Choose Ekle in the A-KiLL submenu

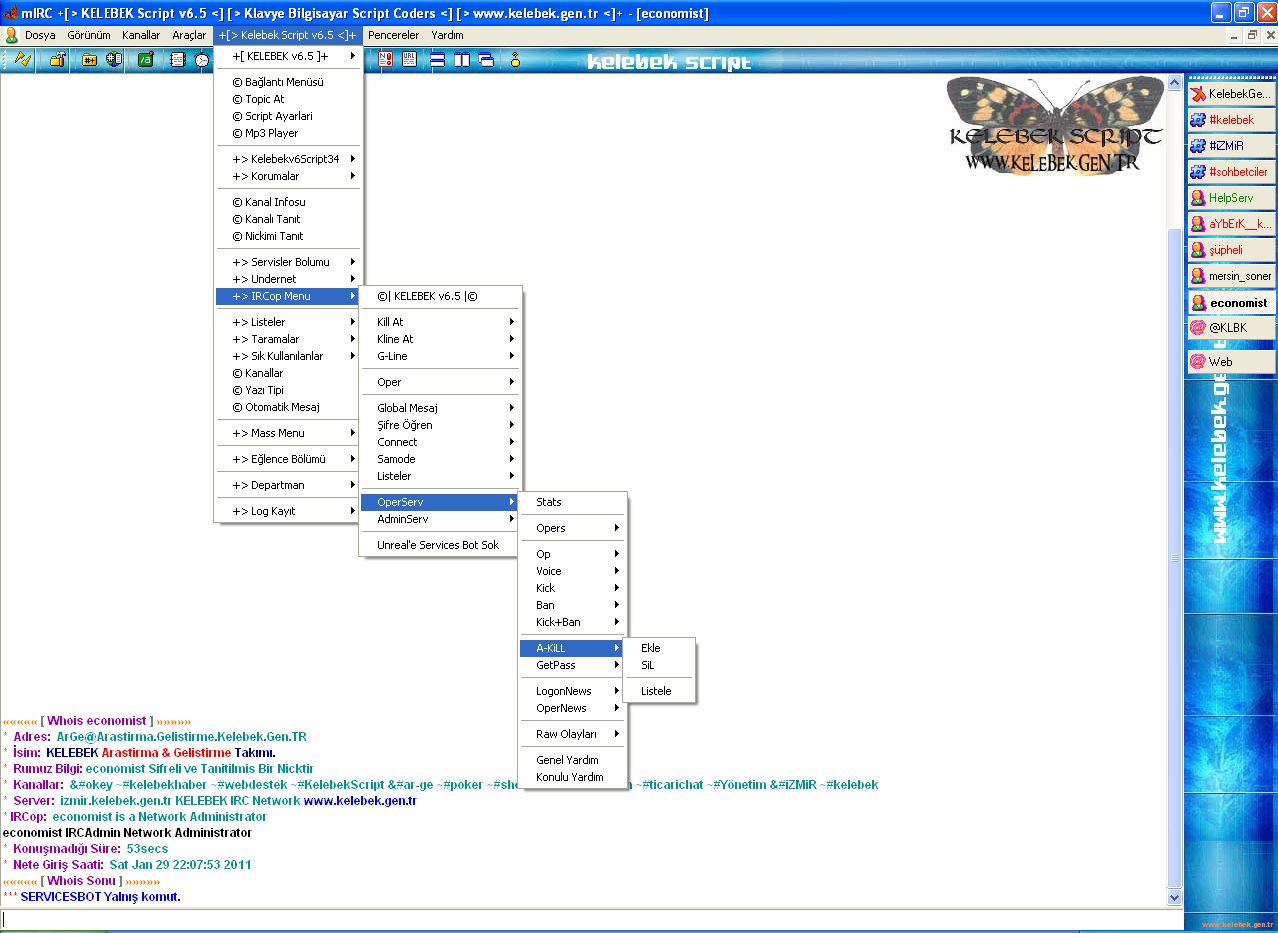pyautogui.click(x=659, y=648)
